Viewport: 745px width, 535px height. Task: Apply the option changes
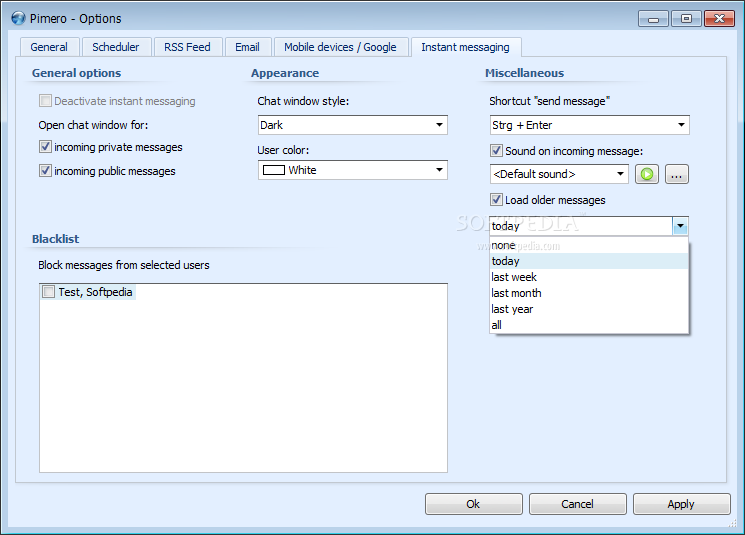pyautogui.click(x=681, y=504)
